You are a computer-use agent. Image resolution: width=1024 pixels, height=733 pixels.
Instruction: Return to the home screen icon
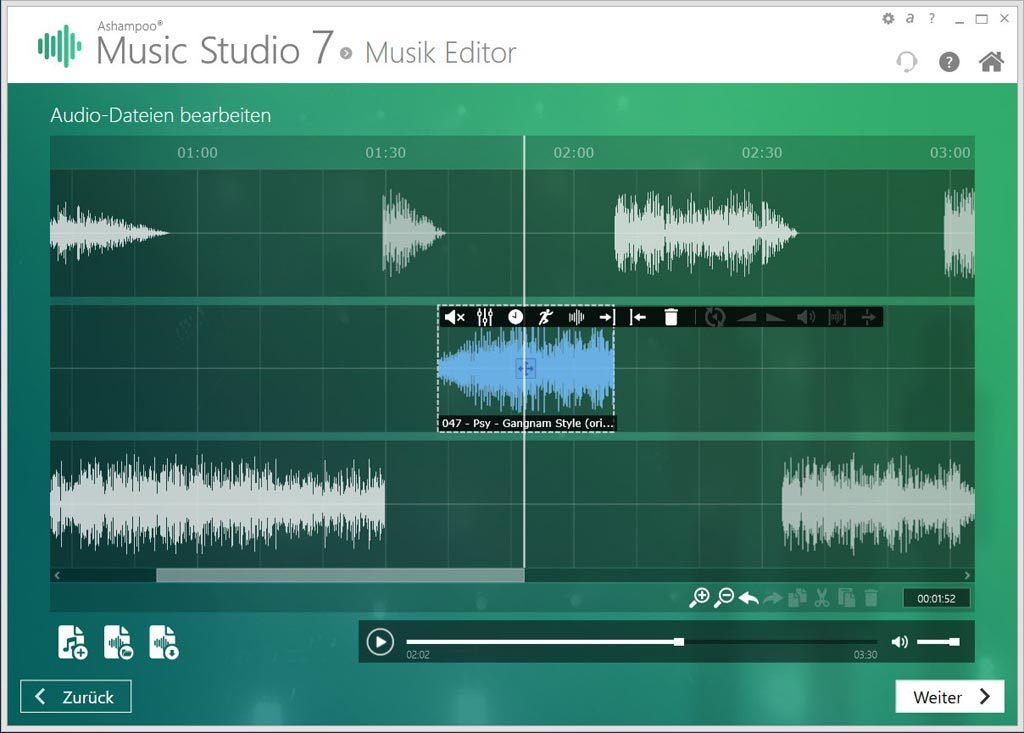coord(991,61)
